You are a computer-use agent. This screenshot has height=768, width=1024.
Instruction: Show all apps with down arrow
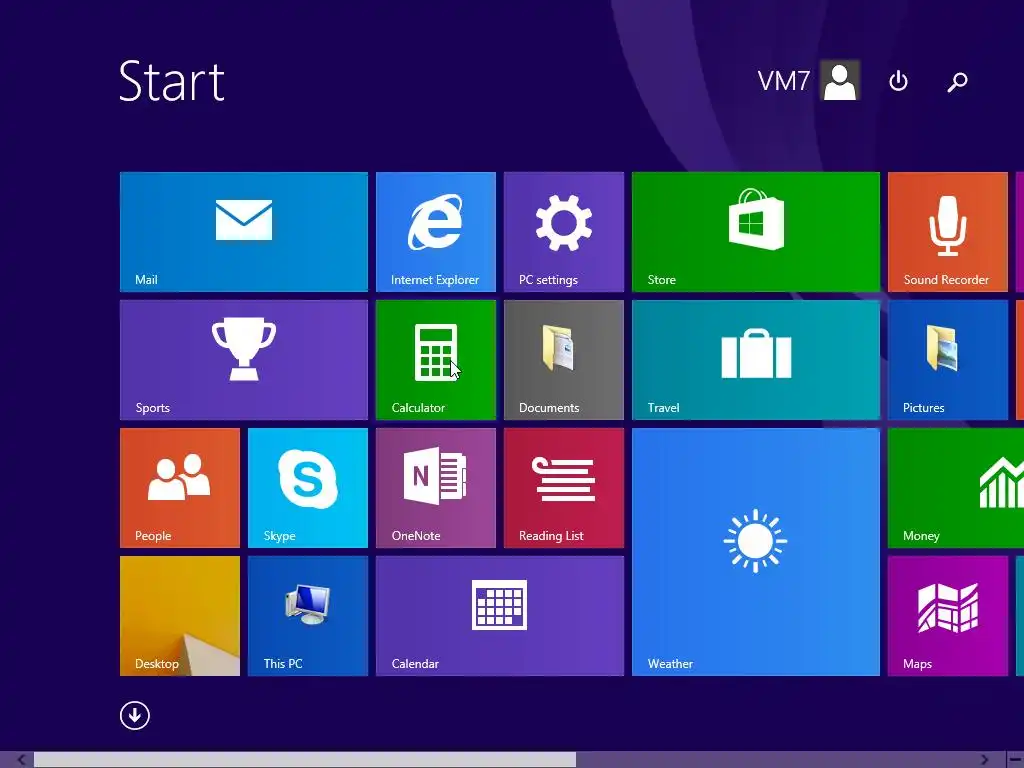point(135,715)
